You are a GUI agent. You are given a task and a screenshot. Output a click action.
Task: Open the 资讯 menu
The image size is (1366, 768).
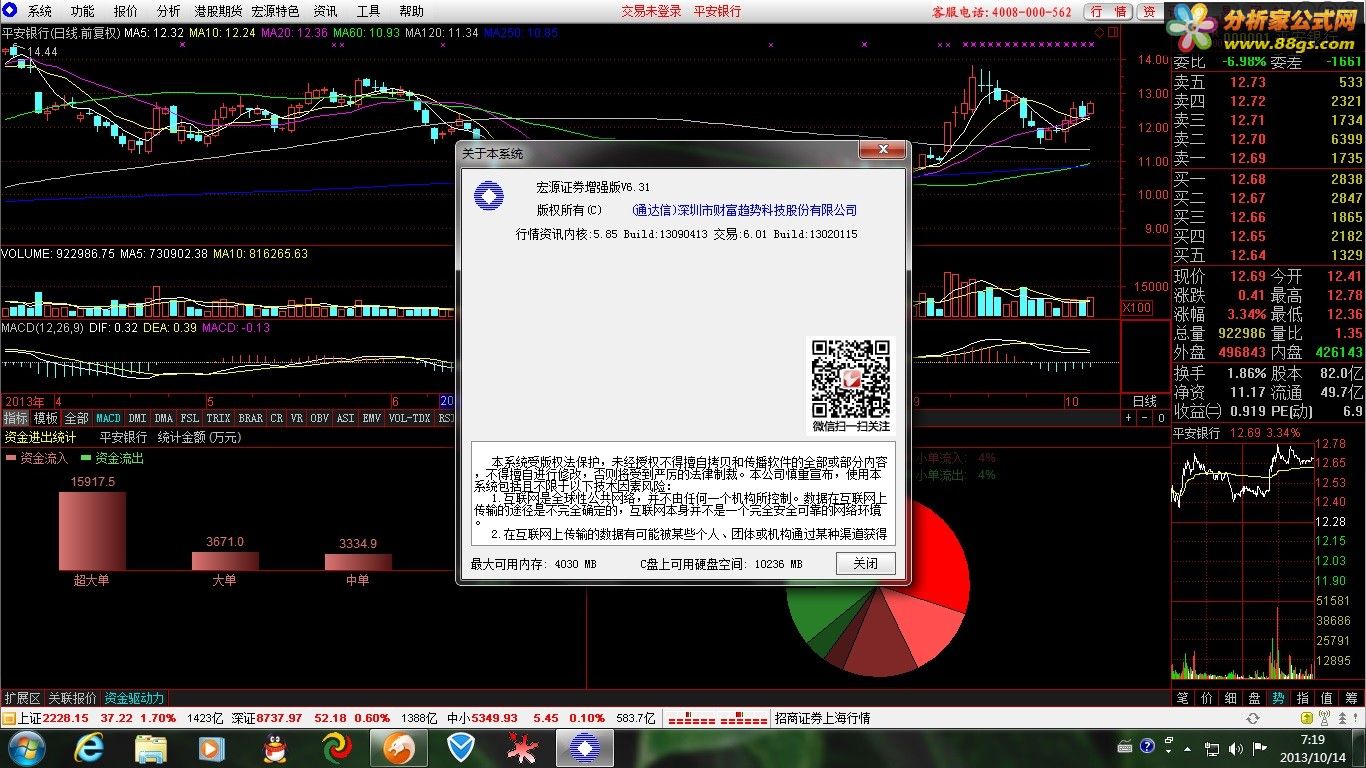click(325, 11)
